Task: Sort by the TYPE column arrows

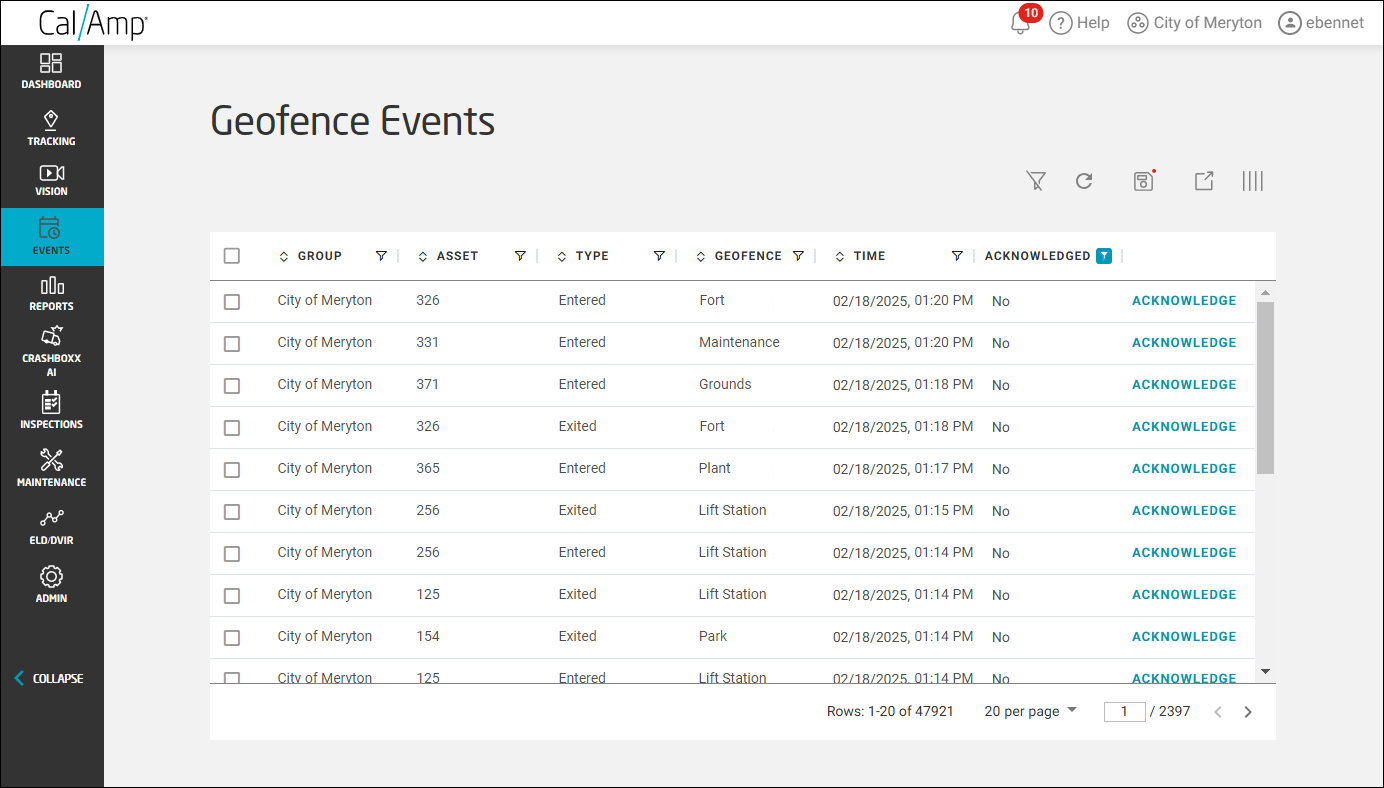Action: pos(562,257)
